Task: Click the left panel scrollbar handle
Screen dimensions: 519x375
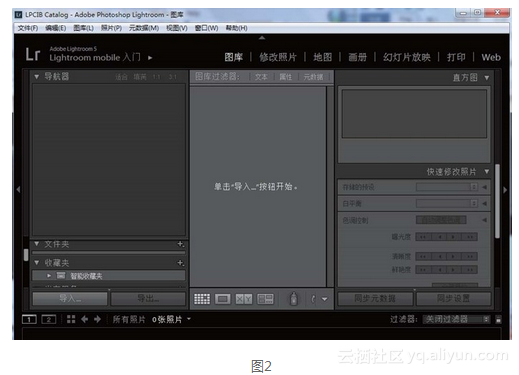Action: point(26,255)
